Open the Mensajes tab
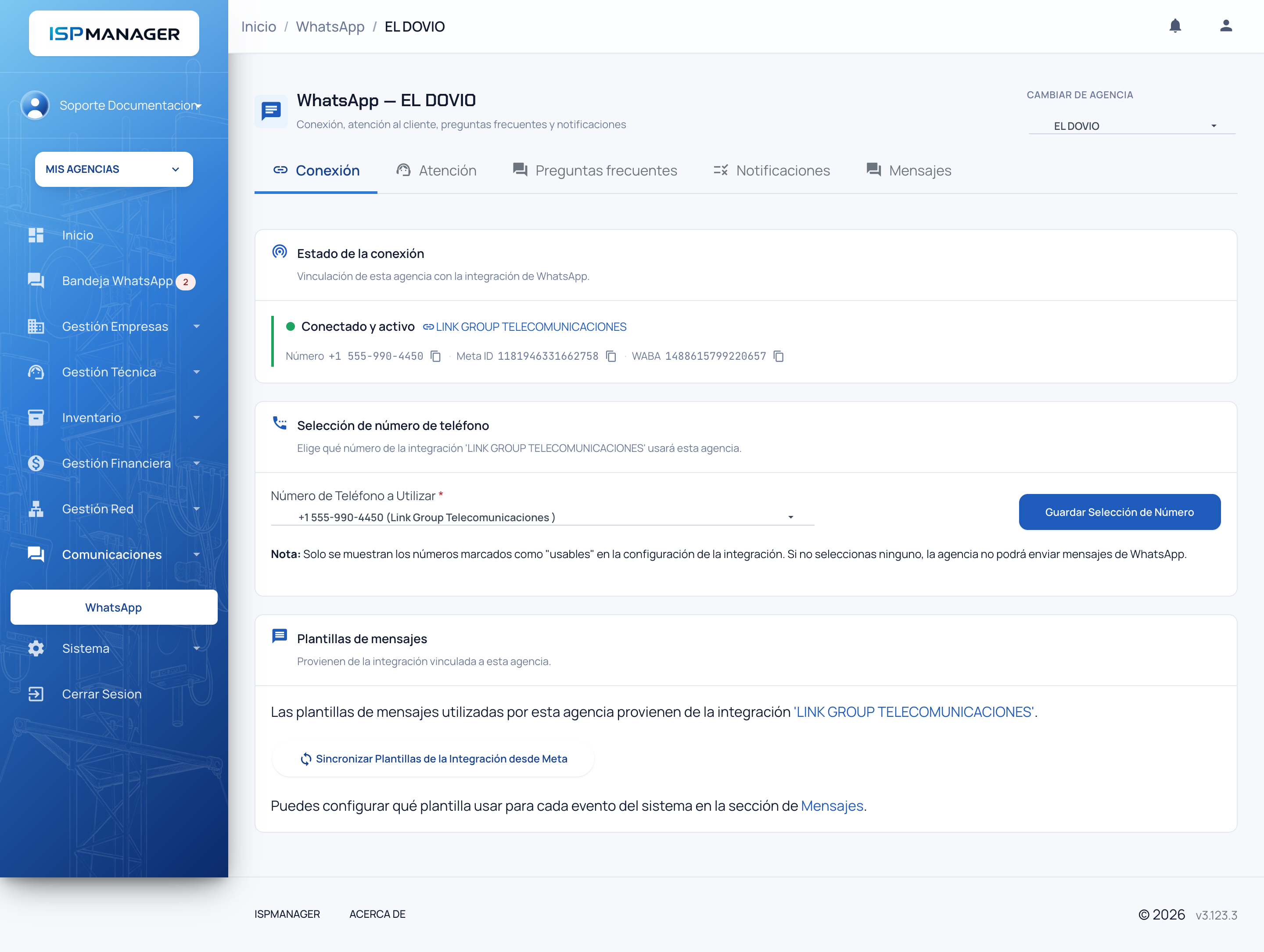Screen dimensions: 1264x952 pyautogui.click(x=909, y=171)
